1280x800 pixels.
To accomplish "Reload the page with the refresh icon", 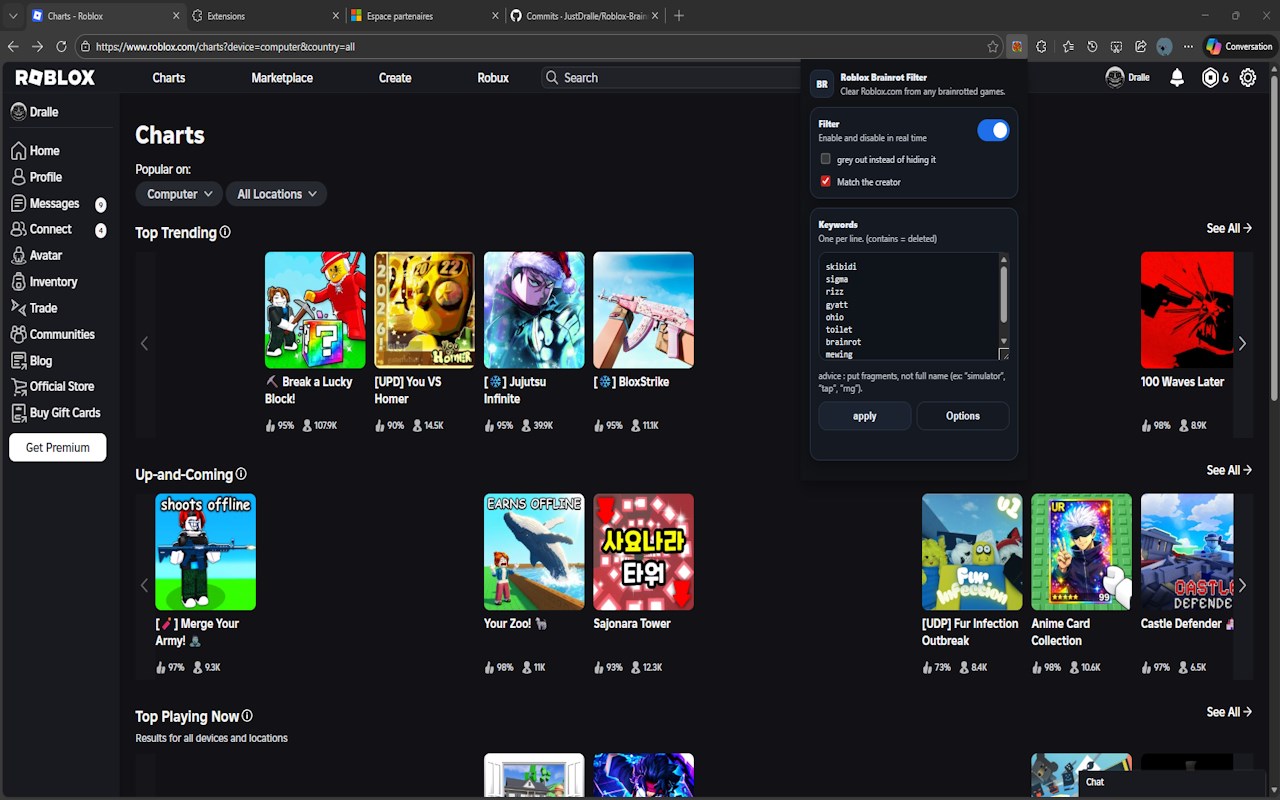I will [x=61, y=46].
